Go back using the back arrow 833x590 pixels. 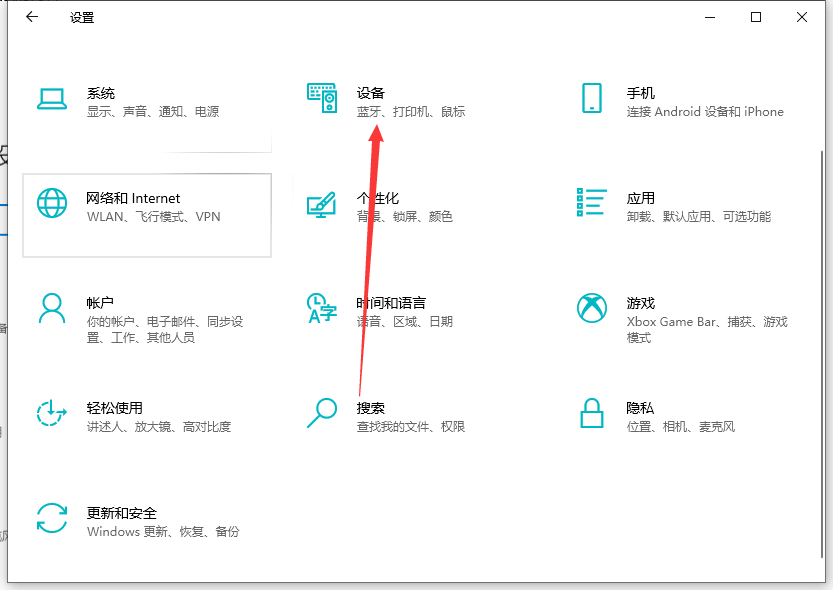tap(32, 17)
